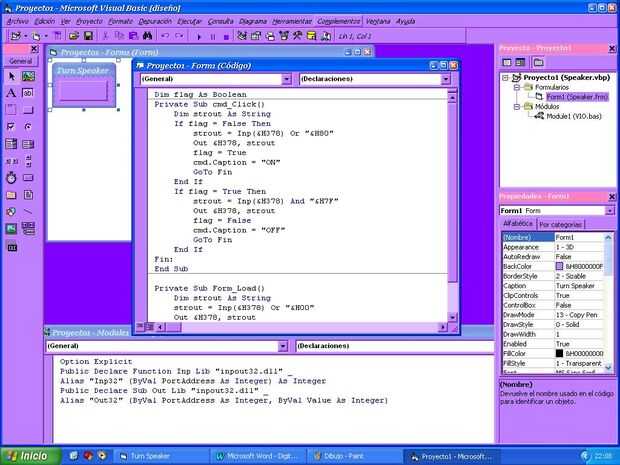Image resolution: width=620 pixels, height=465 pixels.
Task: Select the Line control tool
Action: coord(28,212)
